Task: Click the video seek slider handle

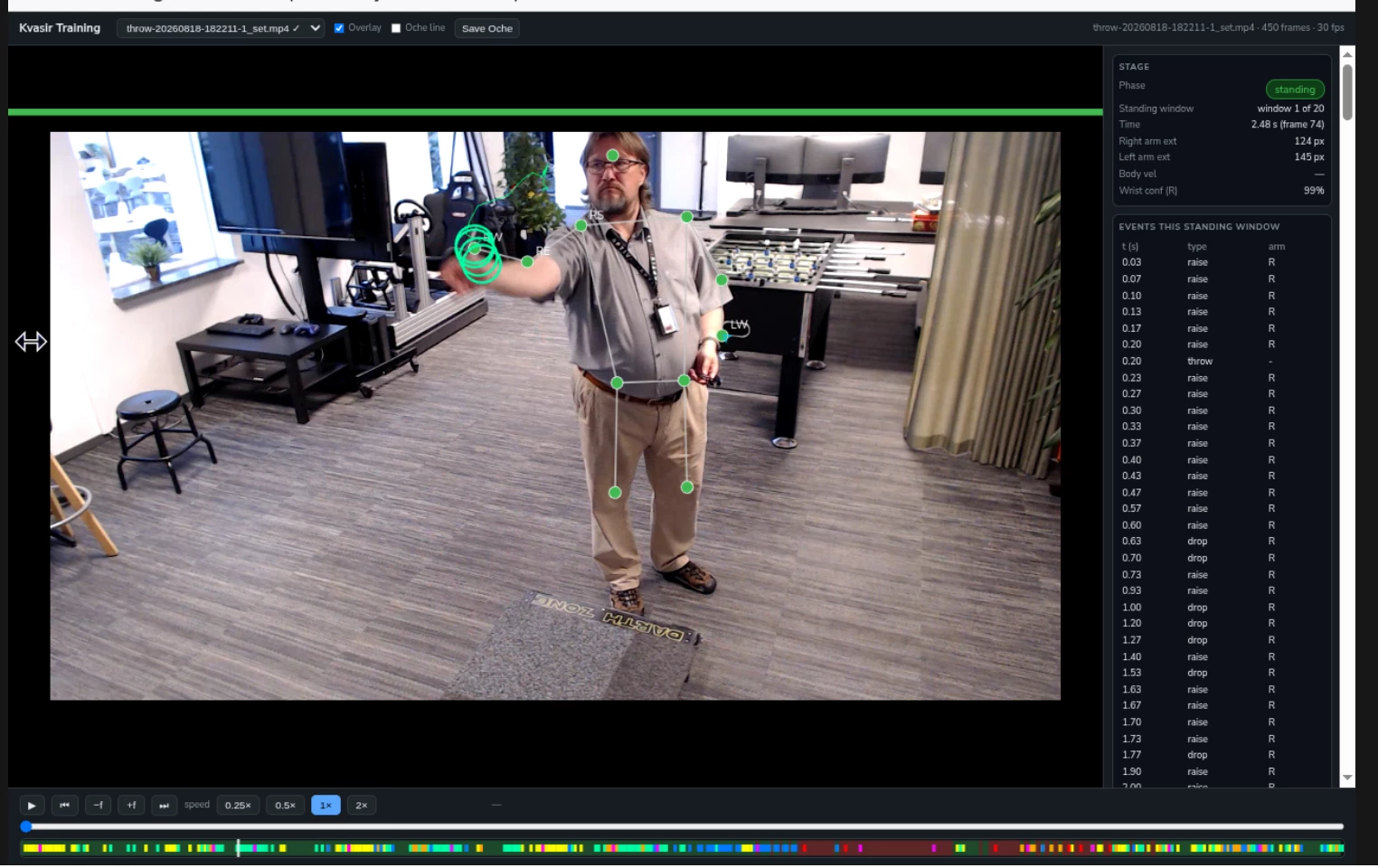Action: coord(26,826)
